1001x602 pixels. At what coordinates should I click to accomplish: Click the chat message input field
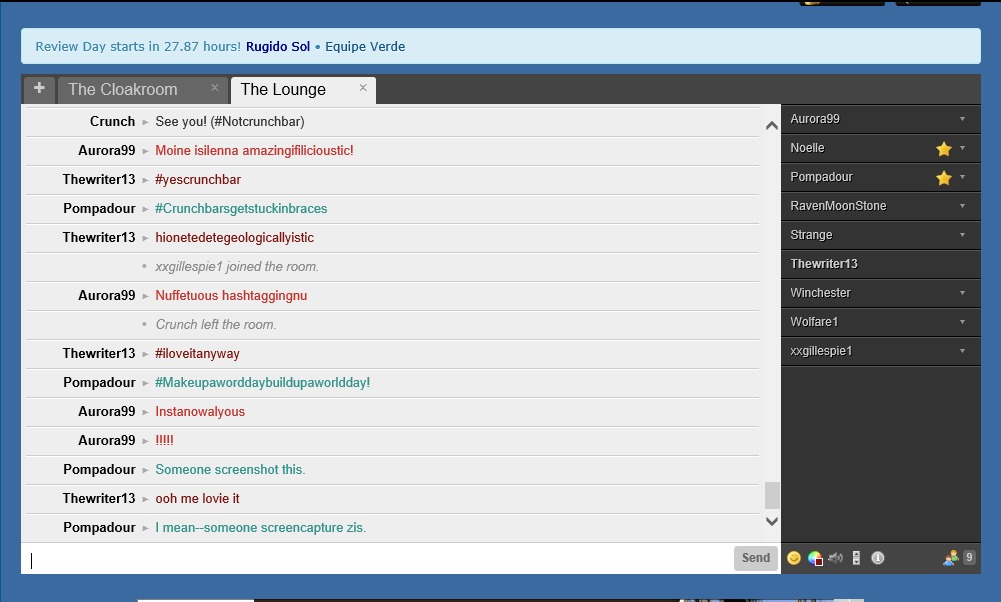(377, 559)
